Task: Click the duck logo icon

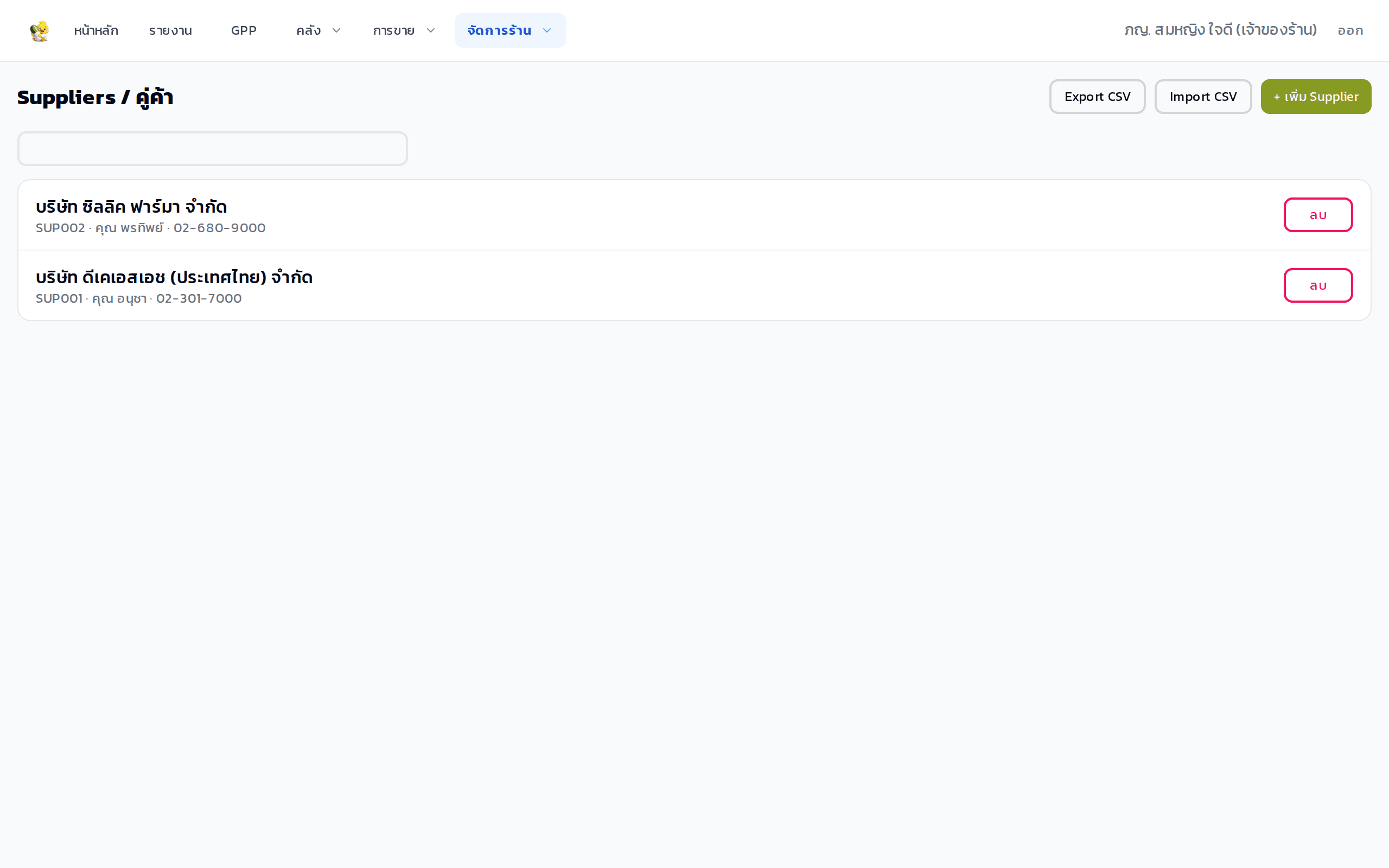Action: coord(39,30)
